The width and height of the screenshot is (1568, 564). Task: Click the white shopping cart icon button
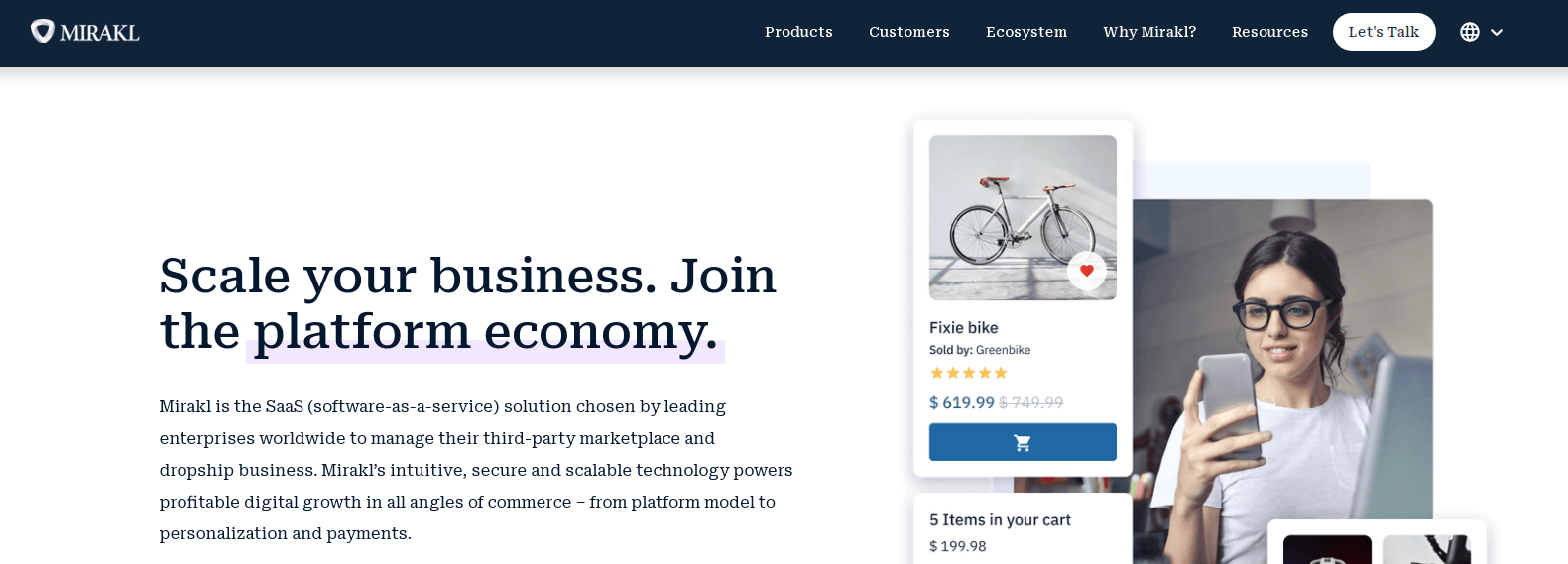[1023, 442]
